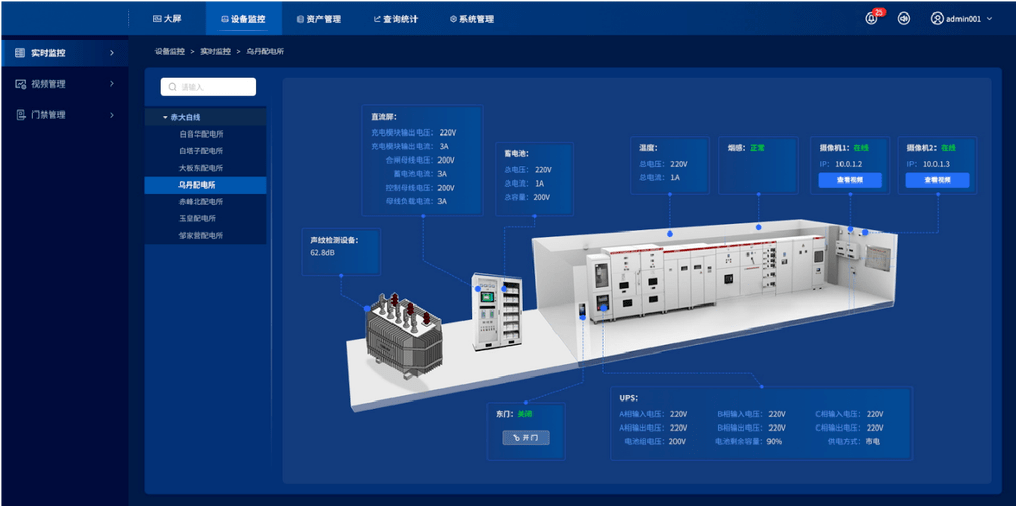Image resolution: width=1016 pixels, height=506 pixels.
Task: Click the 烟感 正常 status text
Action: pyautogui.click(x=757, y=148)
